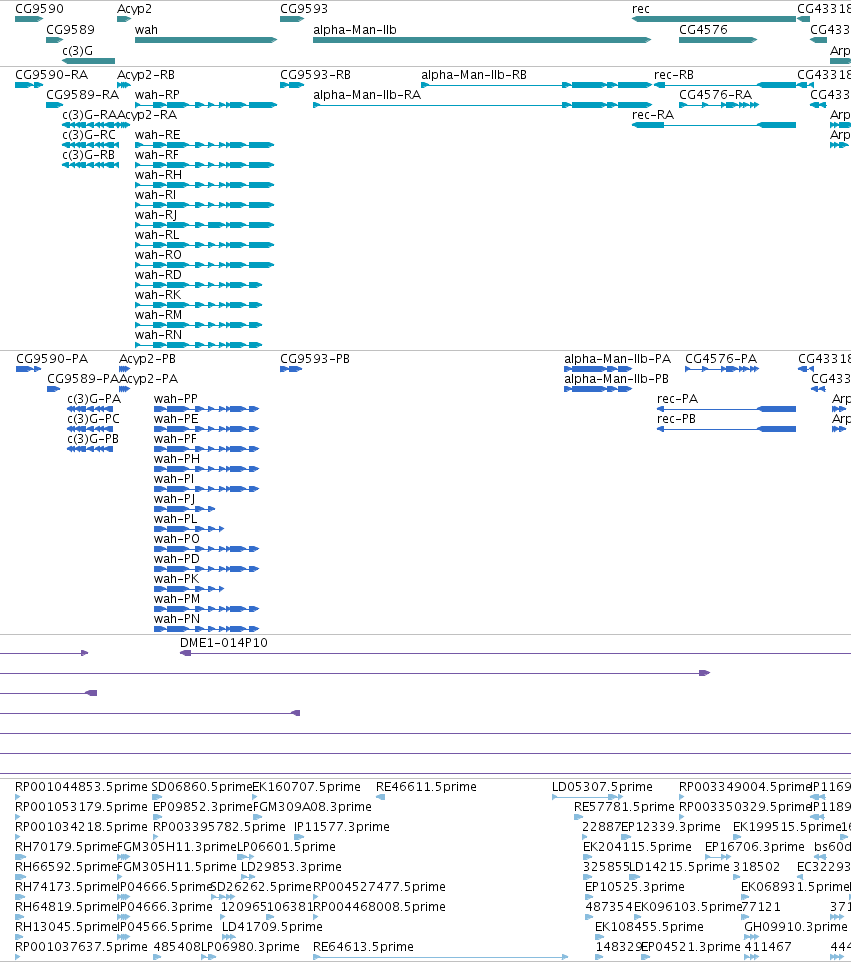851x962 pixels.
Task: Select EST LD29853.3prime label
Action: point(291,867)
